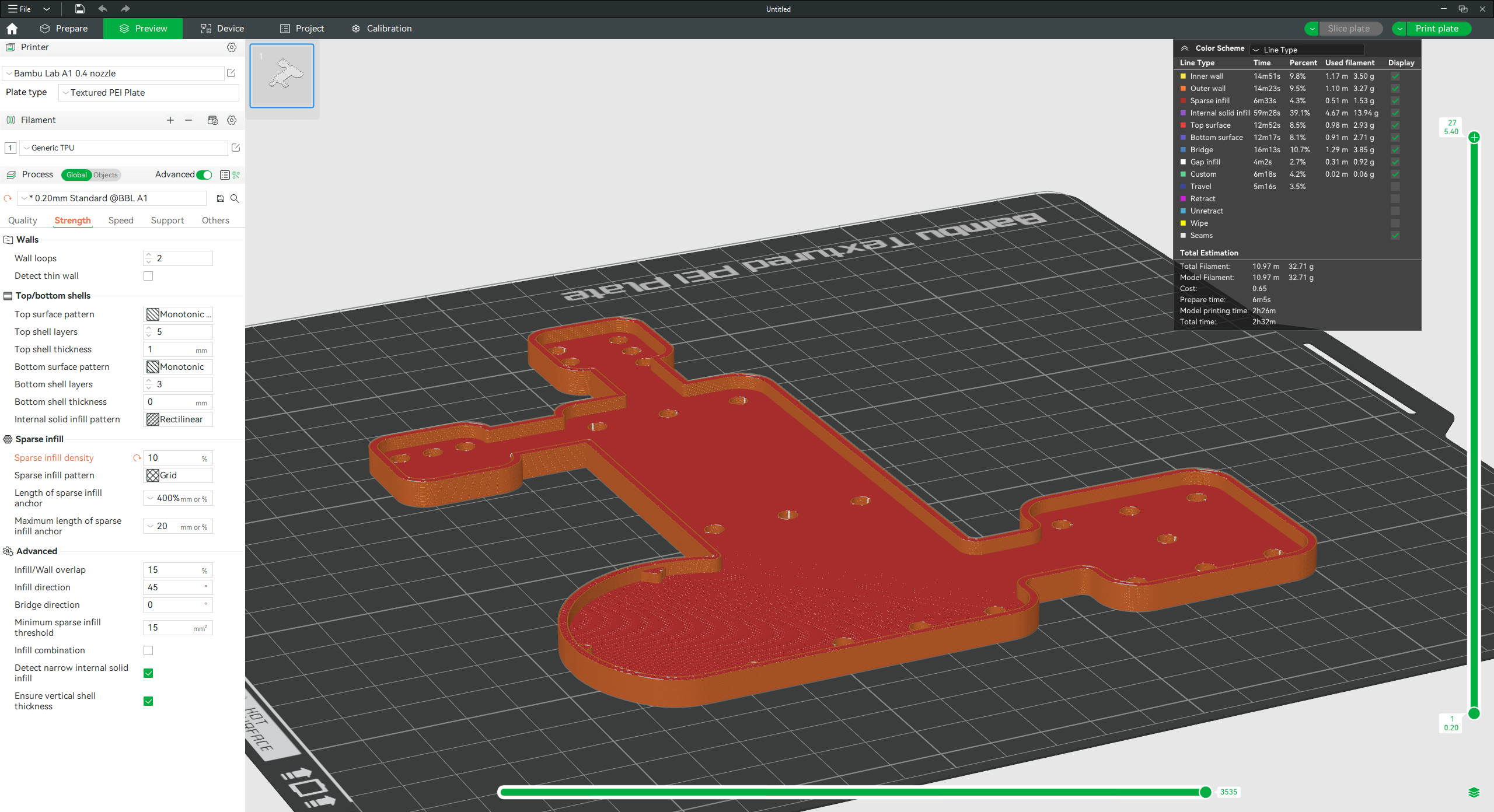Open Color Scheme Line Type dropdown
This screenshot has width=1494, height=812.
1307,50
